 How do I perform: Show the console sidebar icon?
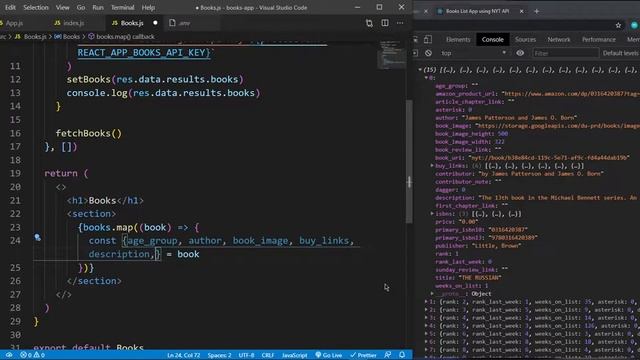(x=415, y=53)
